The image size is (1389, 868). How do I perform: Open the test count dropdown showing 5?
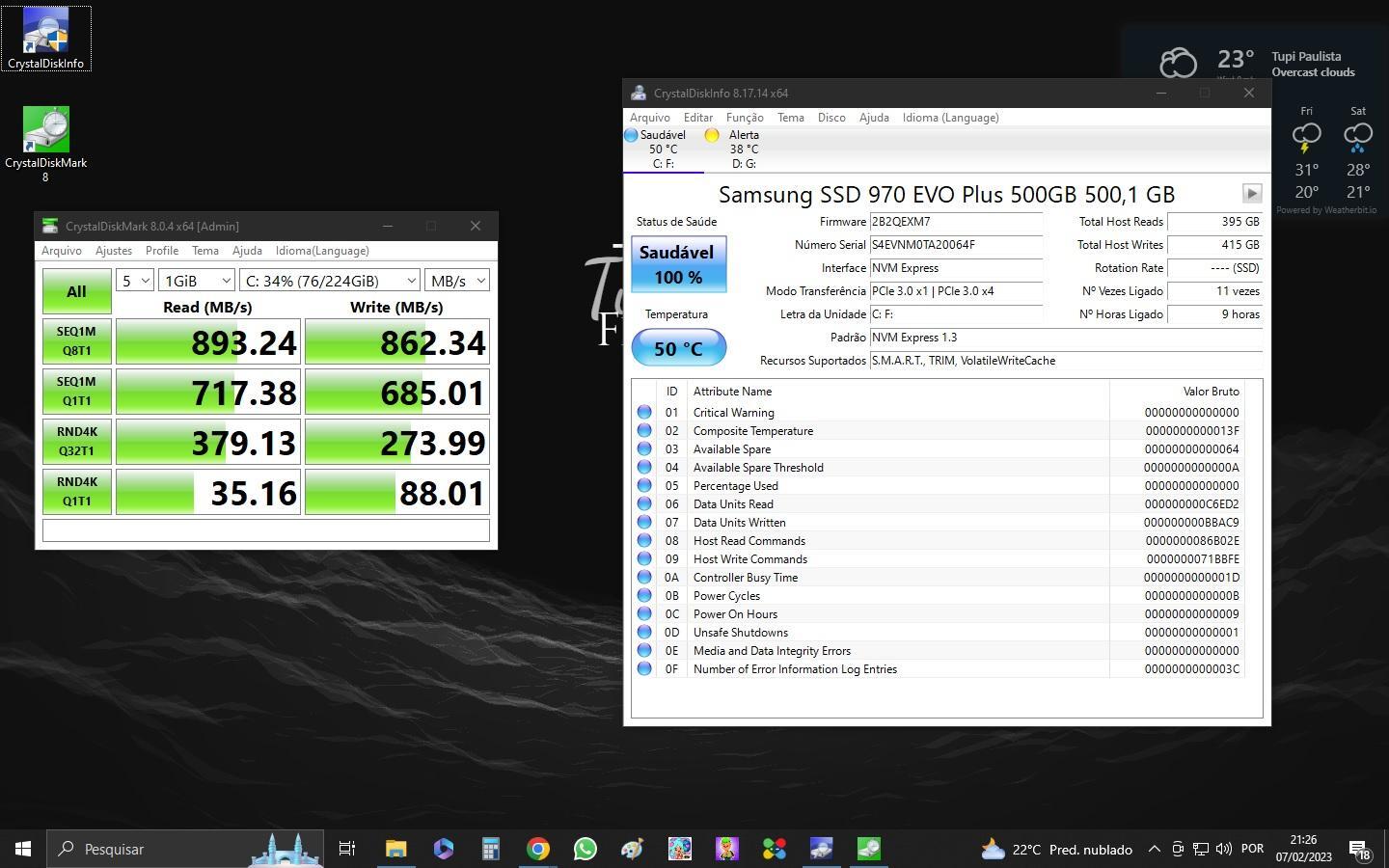tap(135, 281)
